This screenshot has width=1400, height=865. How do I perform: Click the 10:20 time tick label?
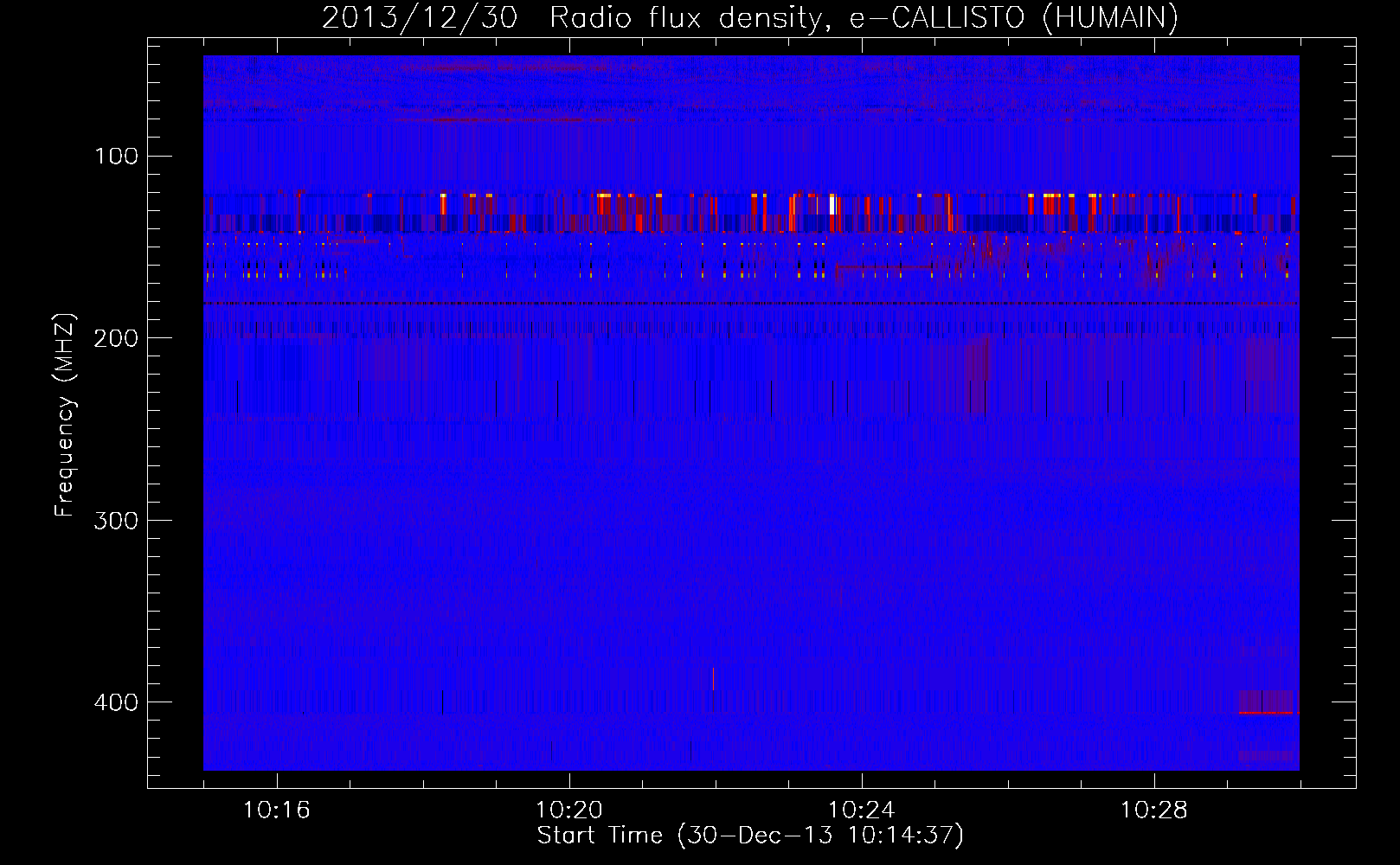click(569, 811)
